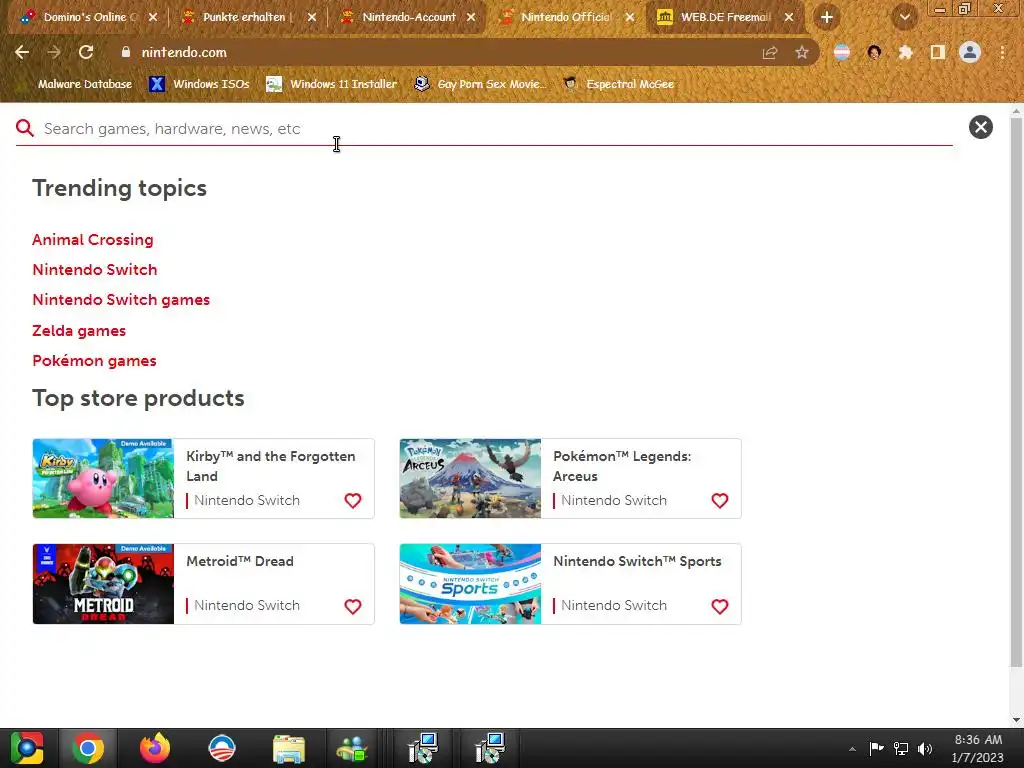Switch to the Punkte erhalten tab
The image size is (1024, 768).
click(x=243, y=17)
